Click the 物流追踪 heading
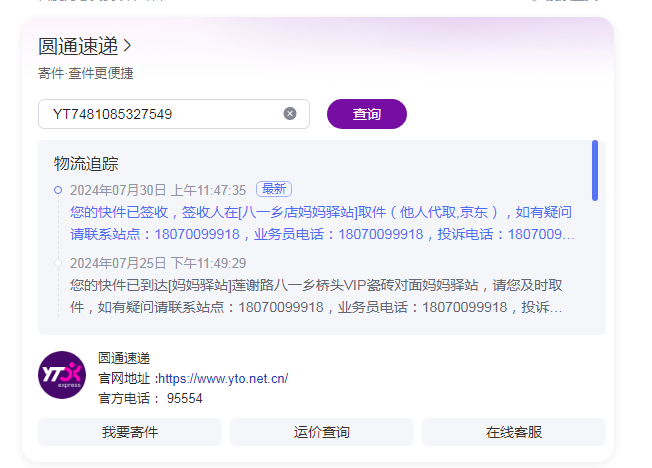Image resolution: width=652 pixels, height=468 pixels. (x=86, y=163)
